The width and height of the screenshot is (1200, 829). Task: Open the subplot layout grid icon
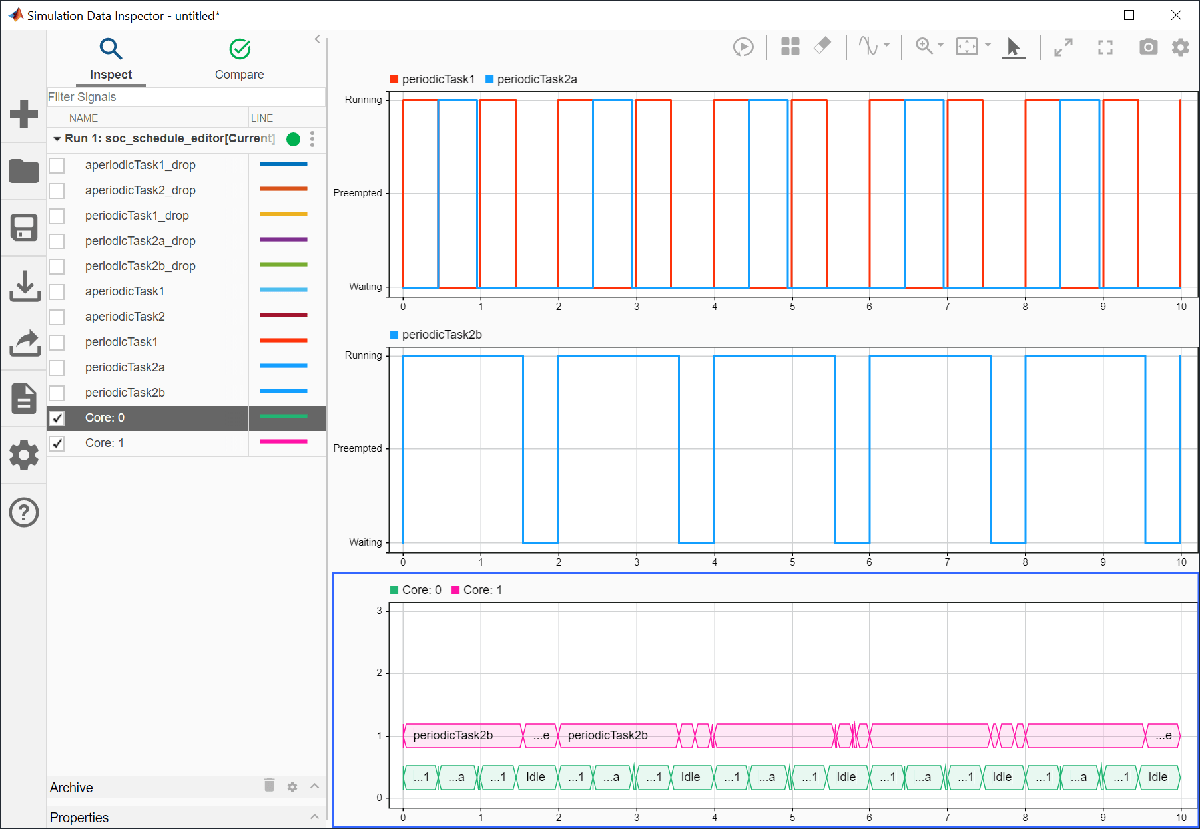[790, 46]
